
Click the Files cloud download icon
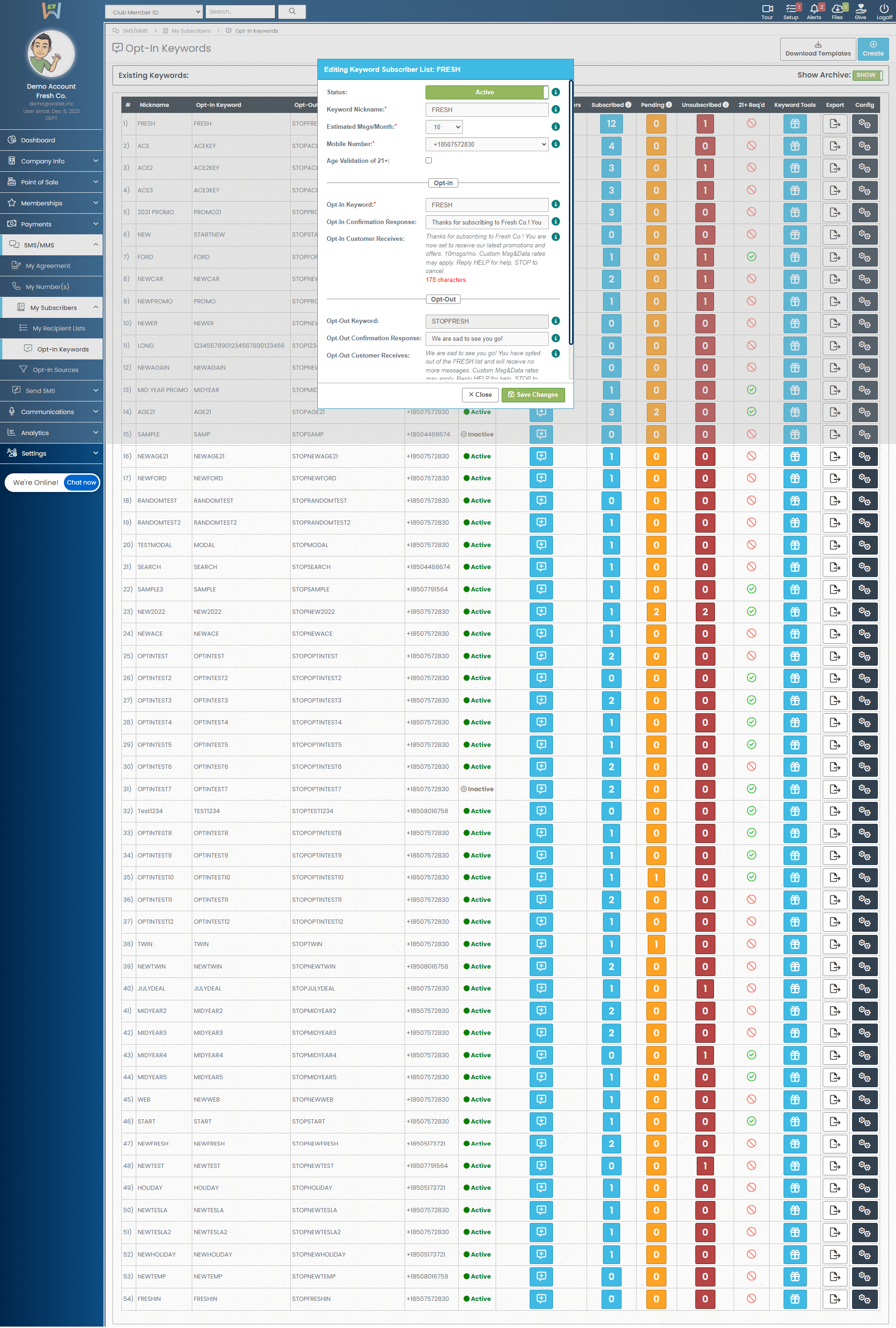837,8
